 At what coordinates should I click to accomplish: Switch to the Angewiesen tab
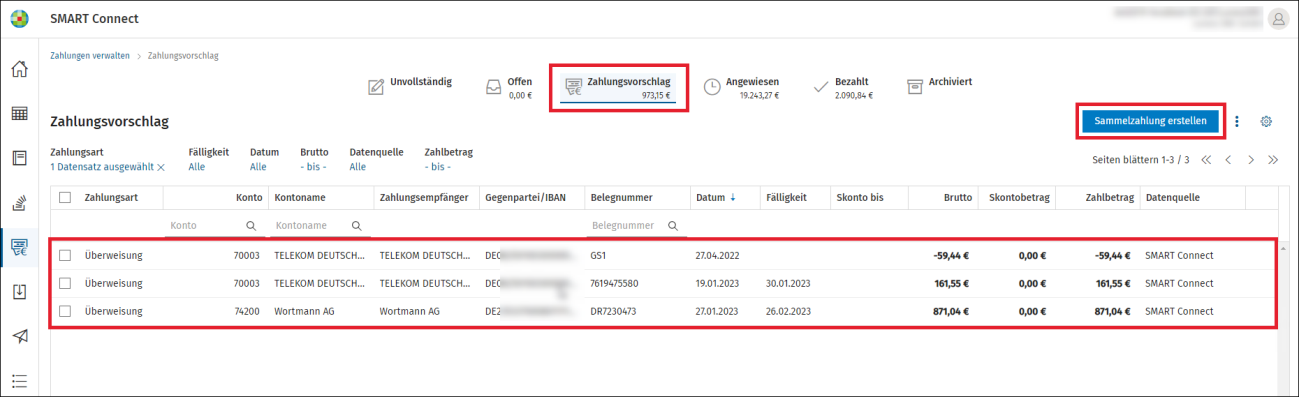coord(741,88)
